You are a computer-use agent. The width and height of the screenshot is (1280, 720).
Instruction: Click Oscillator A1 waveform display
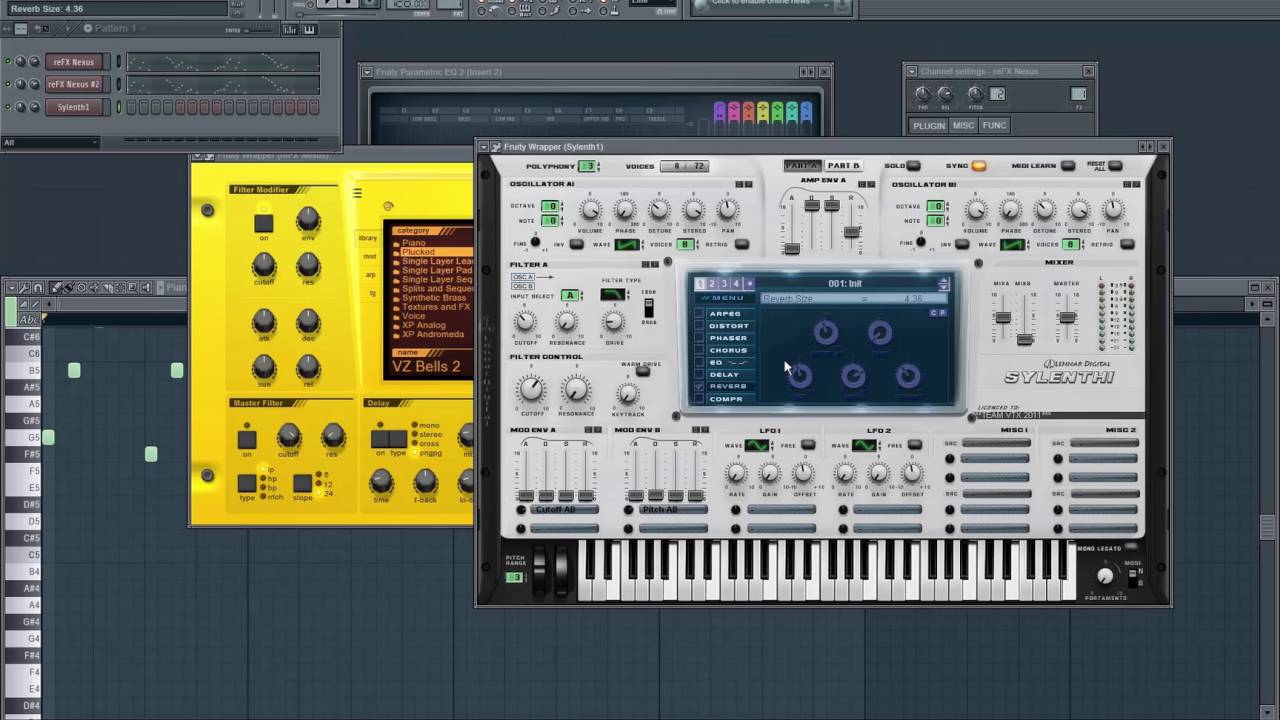tap(627, 244)
